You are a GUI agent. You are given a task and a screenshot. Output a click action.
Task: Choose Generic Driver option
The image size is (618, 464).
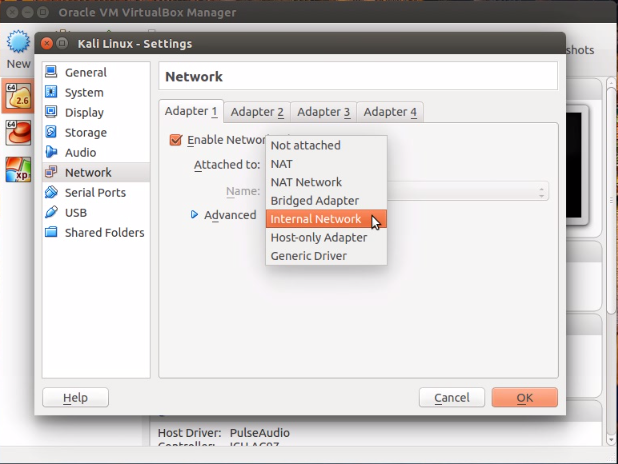326,256
